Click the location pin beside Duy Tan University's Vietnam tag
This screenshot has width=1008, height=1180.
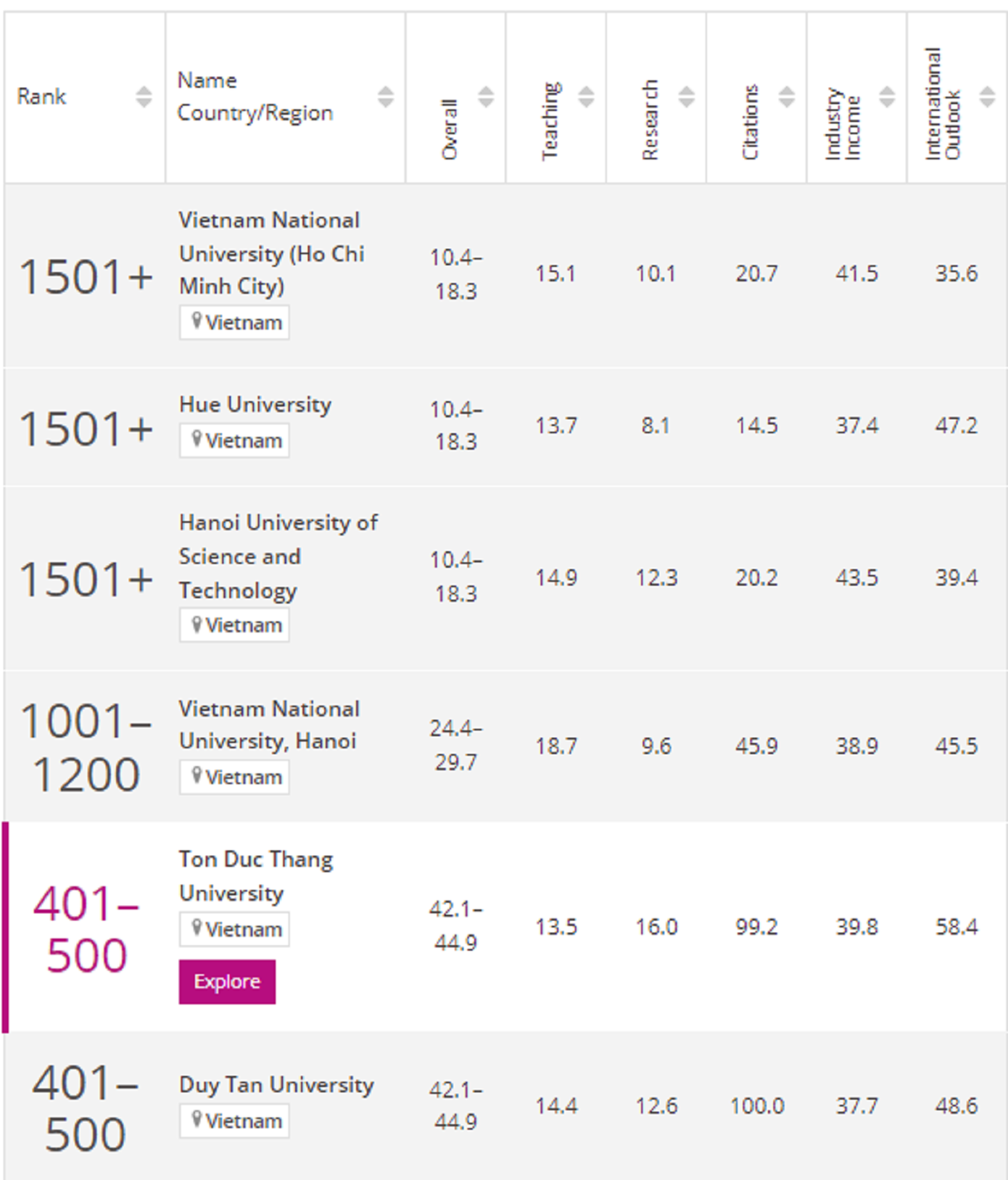pos(196,1121)
